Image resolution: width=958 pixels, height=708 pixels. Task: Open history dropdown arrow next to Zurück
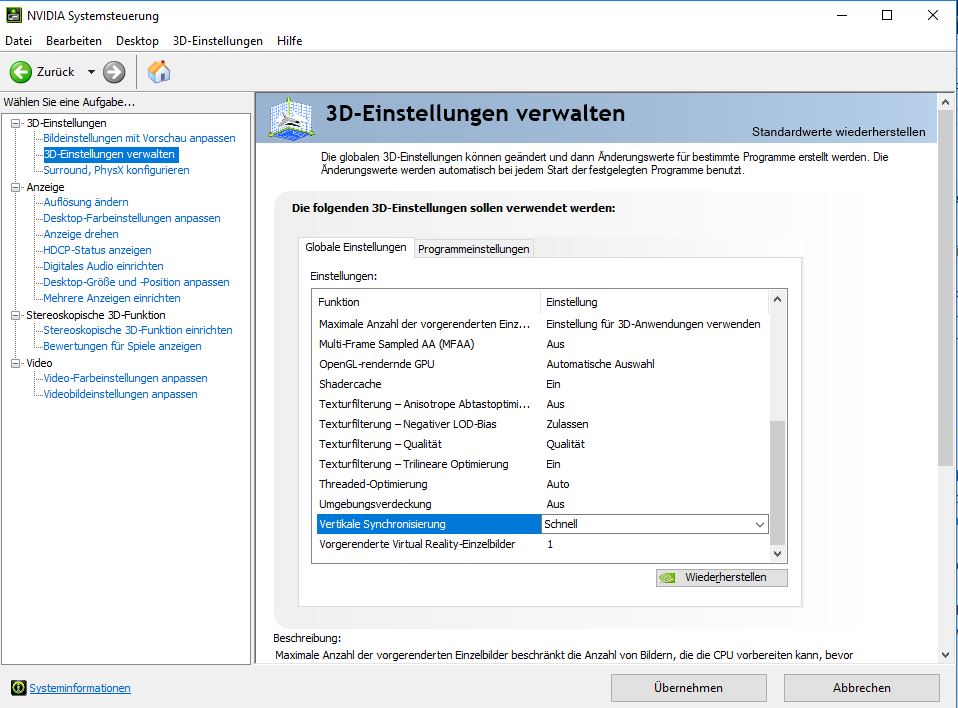click(x=91, y=72)
